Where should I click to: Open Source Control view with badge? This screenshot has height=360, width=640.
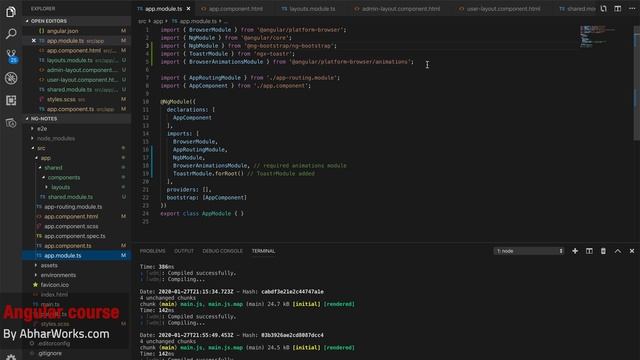click(x=11, y=56)
